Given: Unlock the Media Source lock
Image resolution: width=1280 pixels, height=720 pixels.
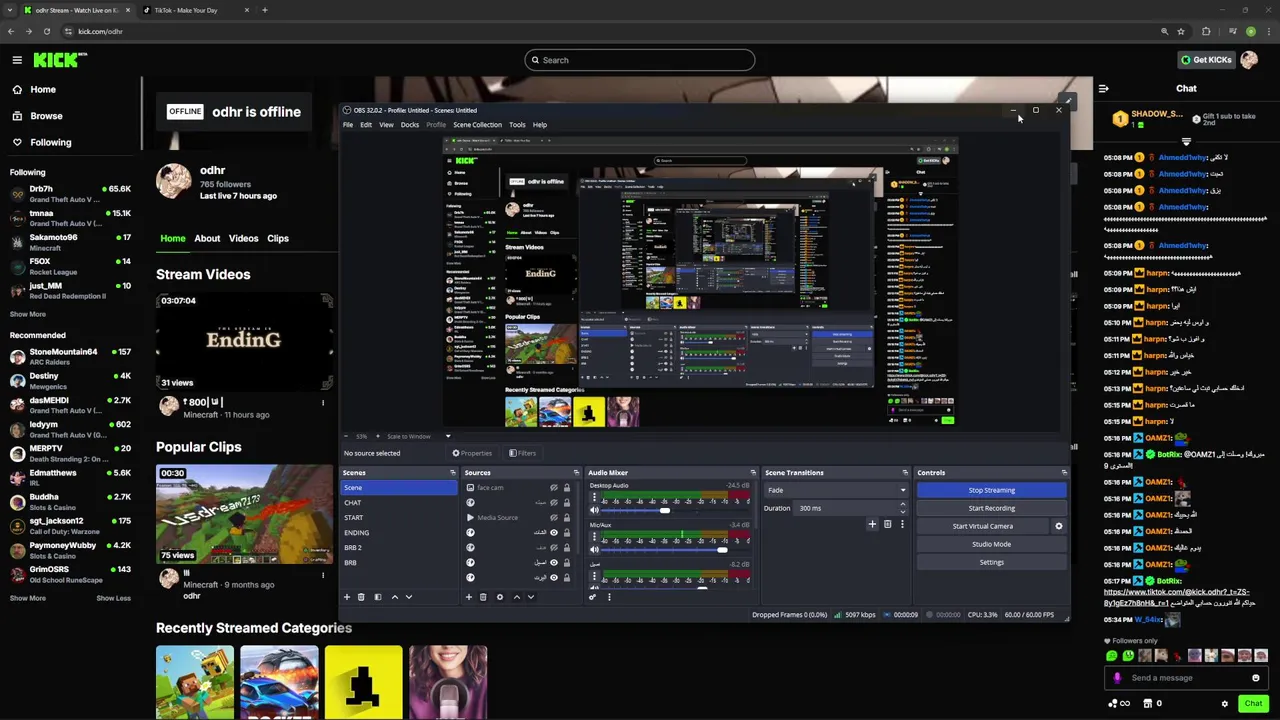Looking at the screenshot, I should point(567,518).
